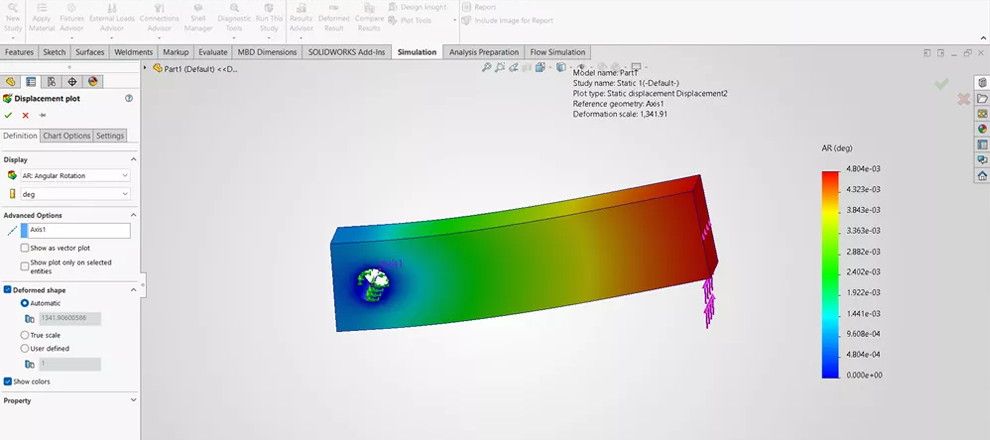Enable Show as vector plot
Viewport: 990px width, 440px height.
click(x=25, y=248)
